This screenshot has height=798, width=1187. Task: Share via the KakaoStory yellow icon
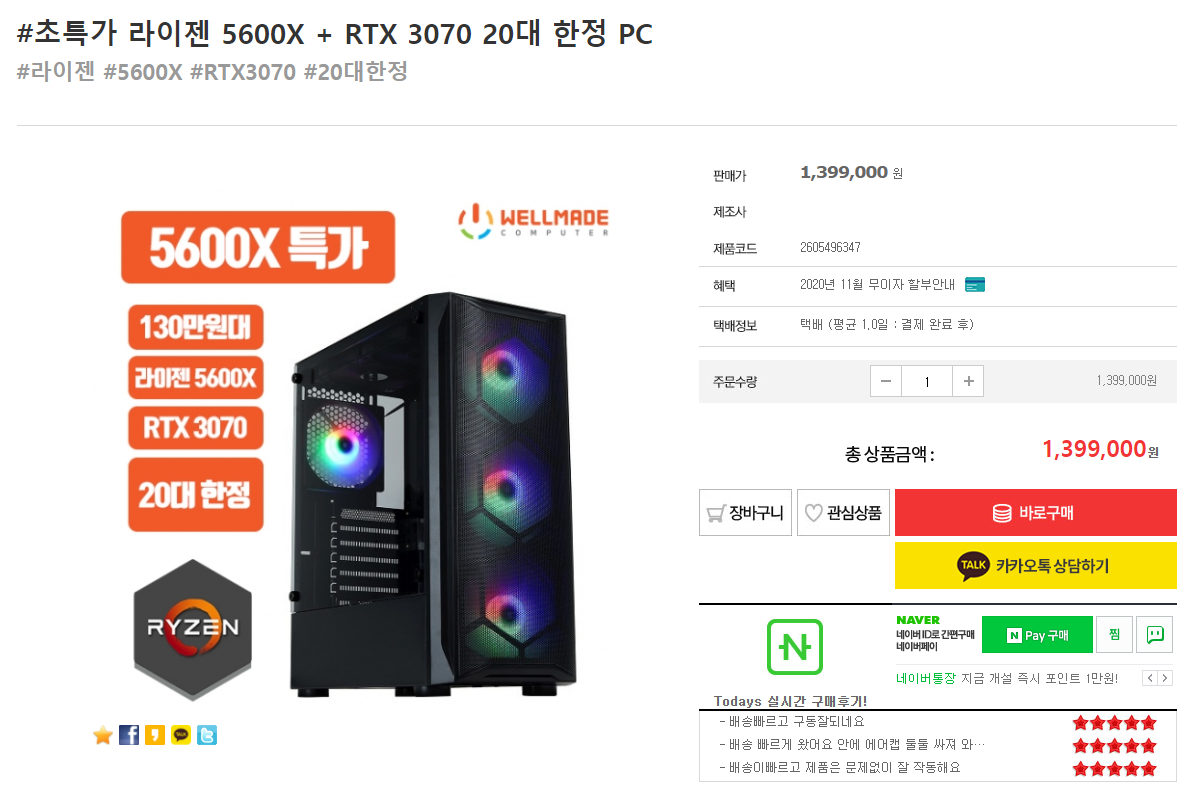tap(154, 735)
